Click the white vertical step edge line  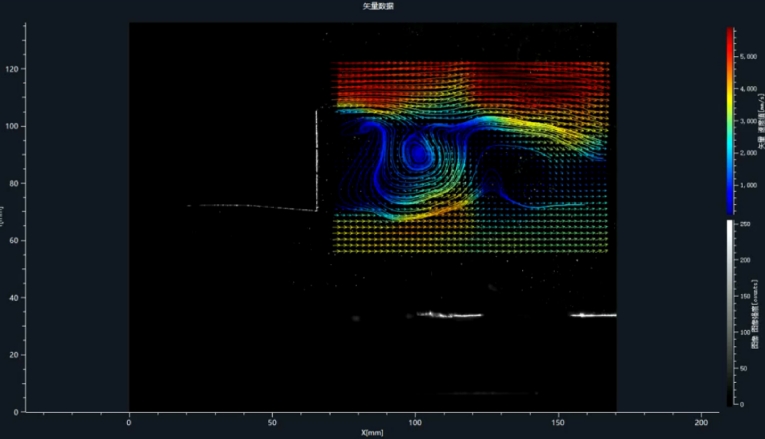(317, 160)
